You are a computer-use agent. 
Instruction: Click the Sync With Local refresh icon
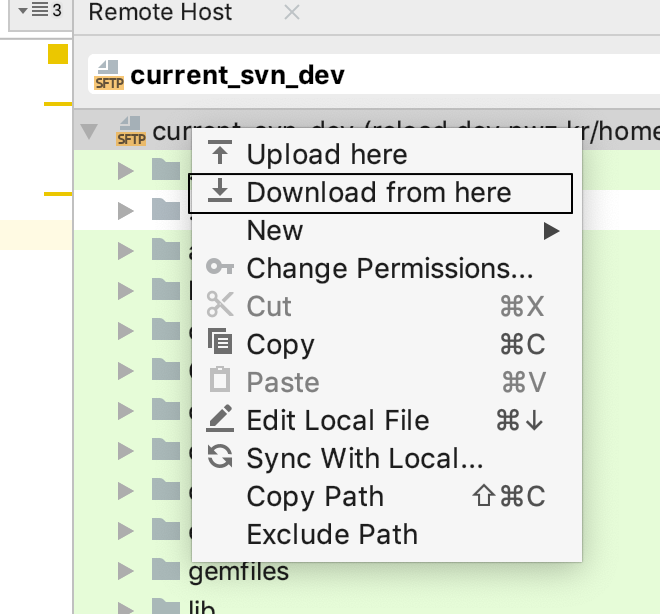click(x=220, y=457)
